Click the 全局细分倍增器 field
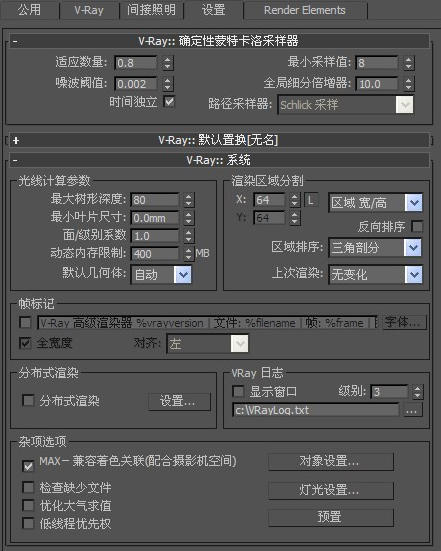 376,84
